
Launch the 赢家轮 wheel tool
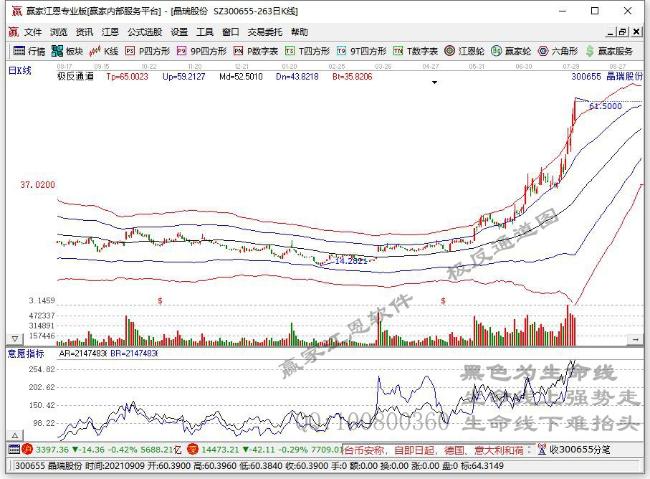[511, 50]
